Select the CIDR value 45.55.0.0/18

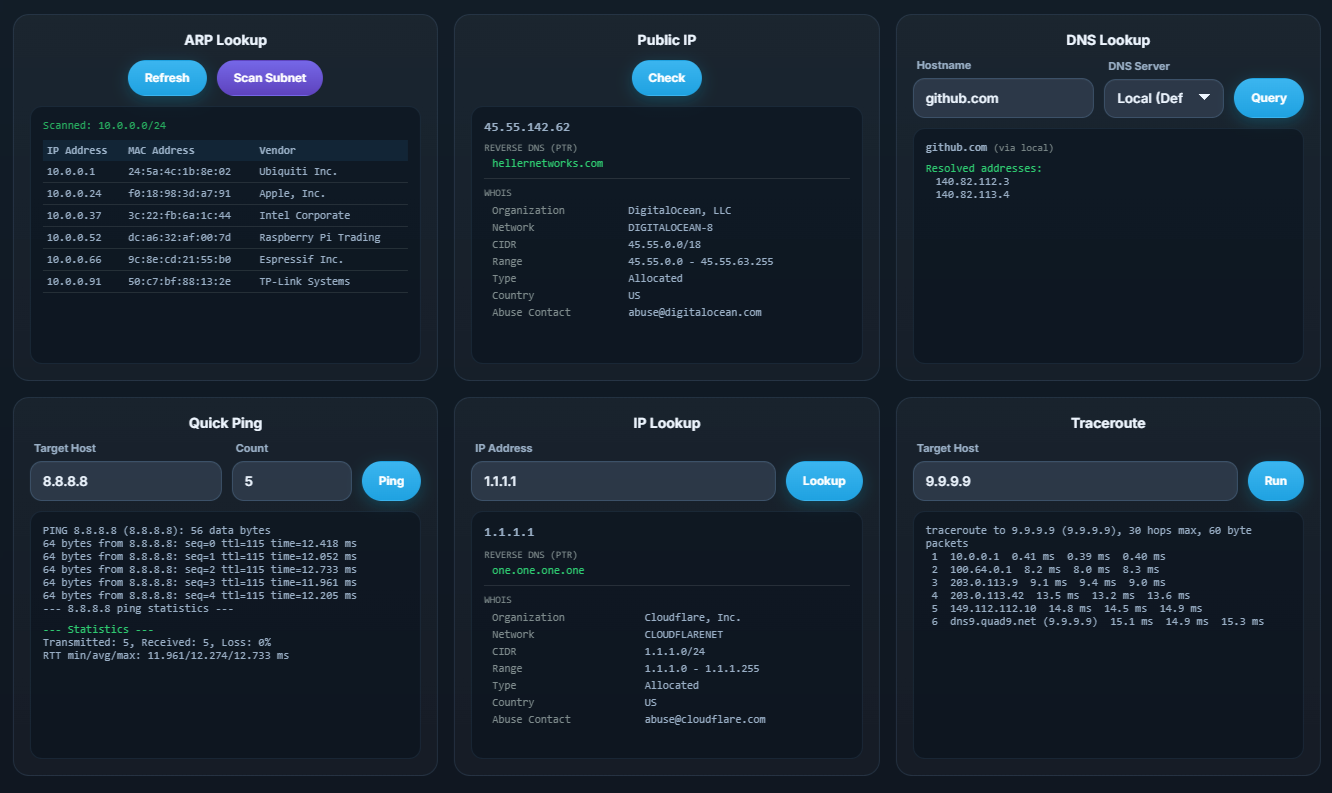(x=665, y=245)
